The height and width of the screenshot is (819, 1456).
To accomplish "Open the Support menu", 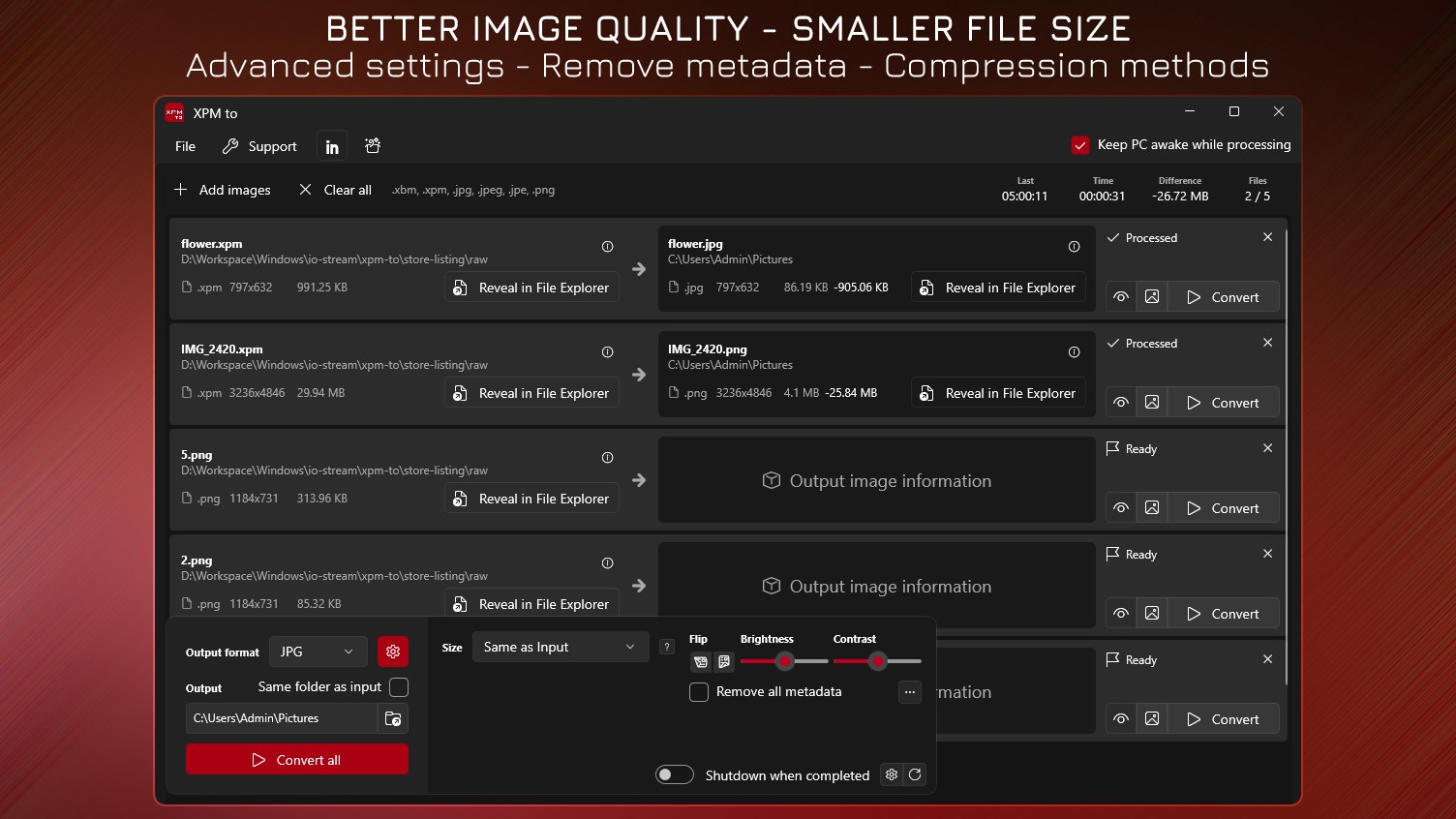I will click(x=259, y=146).
